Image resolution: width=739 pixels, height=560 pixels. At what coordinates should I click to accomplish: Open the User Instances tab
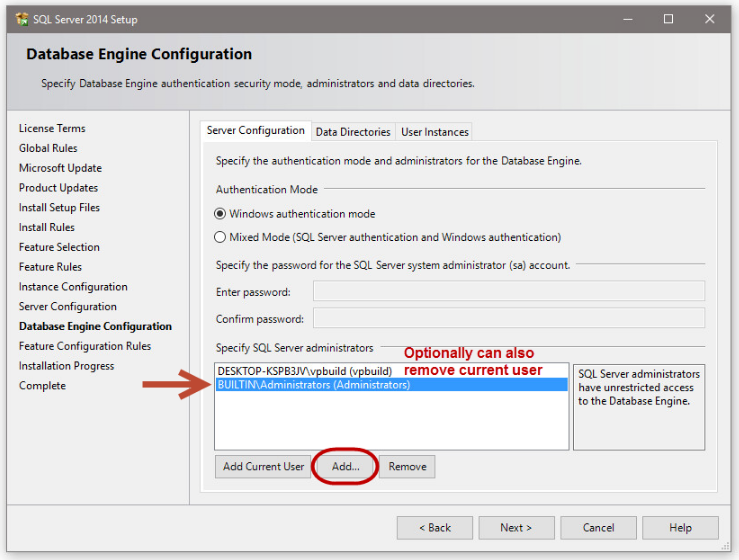pos(434,132)
